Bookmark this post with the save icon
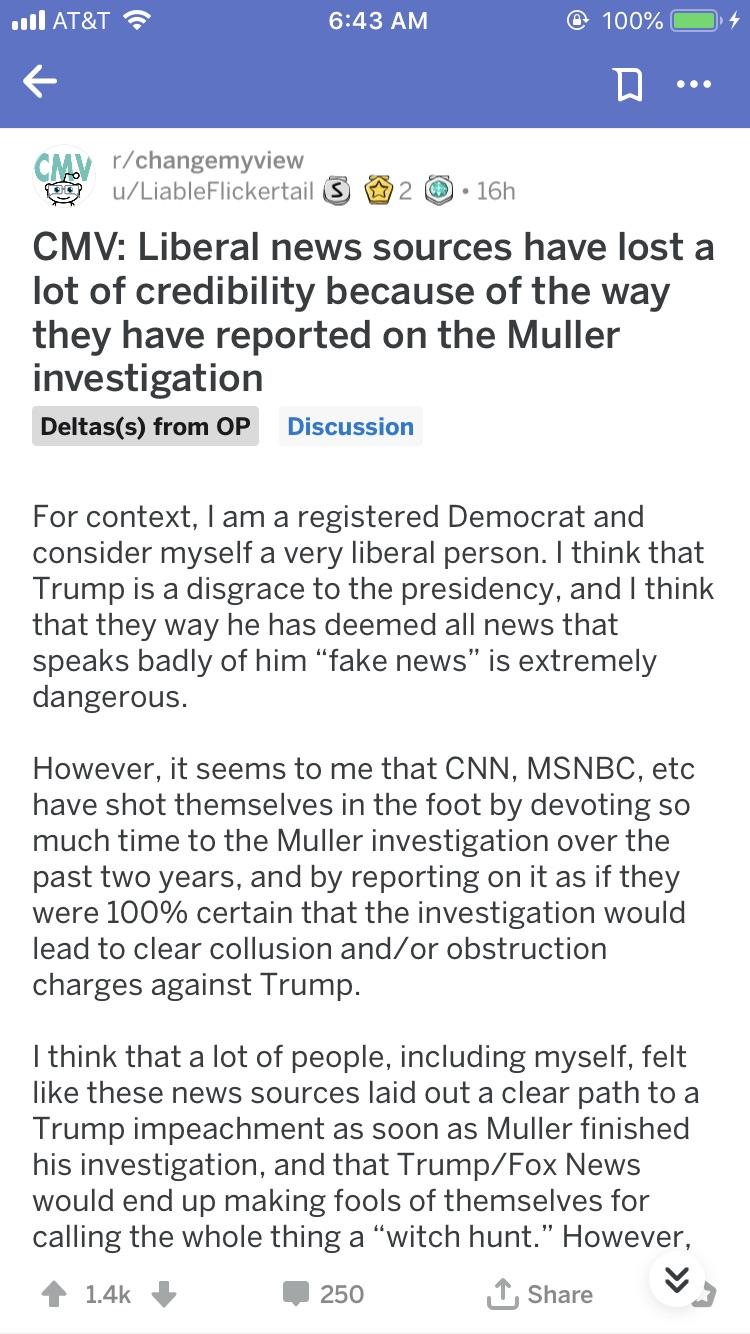This screenshot has height=1334, width=750. [x=627, y=85]
